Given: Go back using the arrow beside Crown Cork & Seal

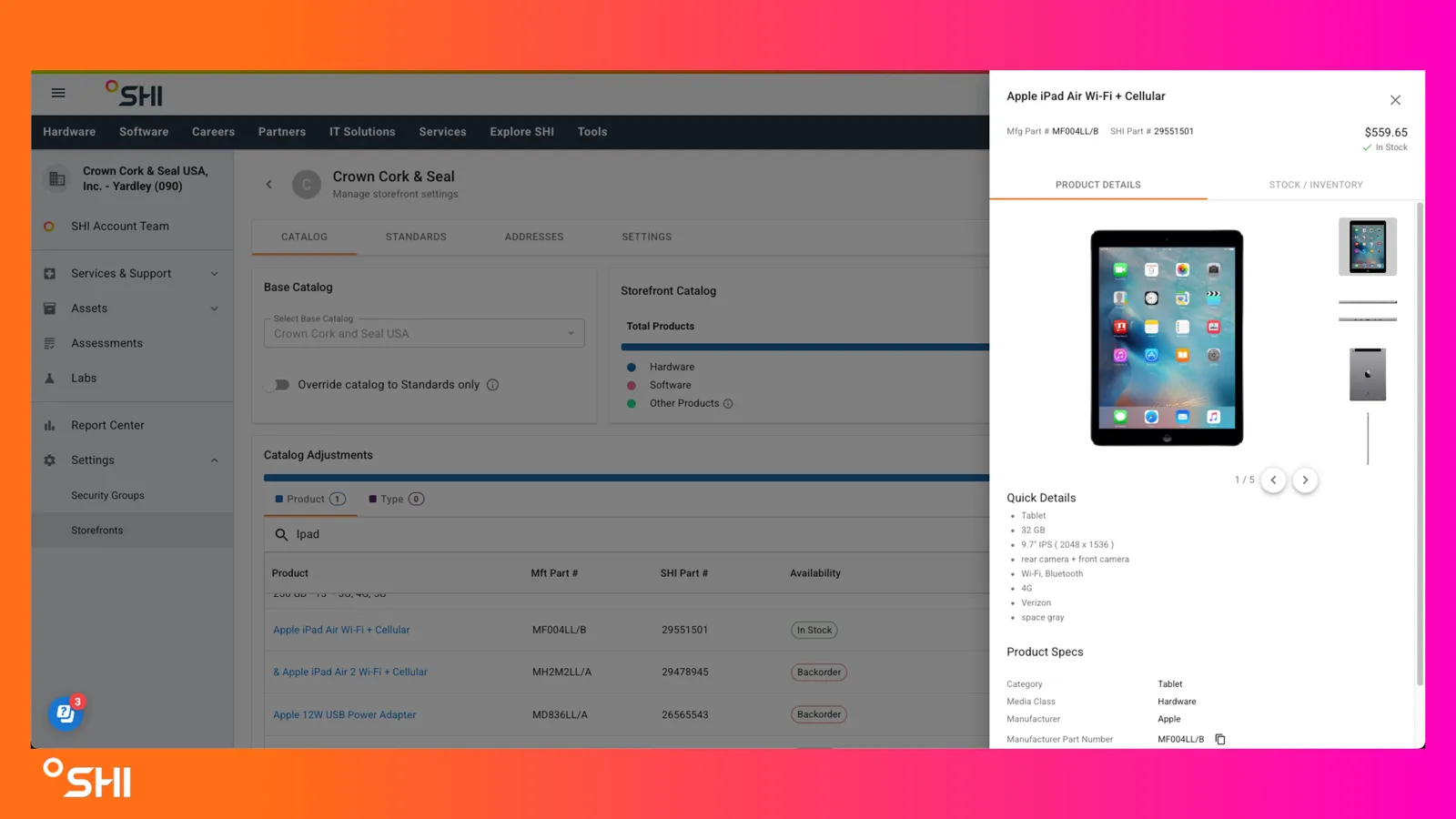Looking at the screenshot, I should (269, 185).
